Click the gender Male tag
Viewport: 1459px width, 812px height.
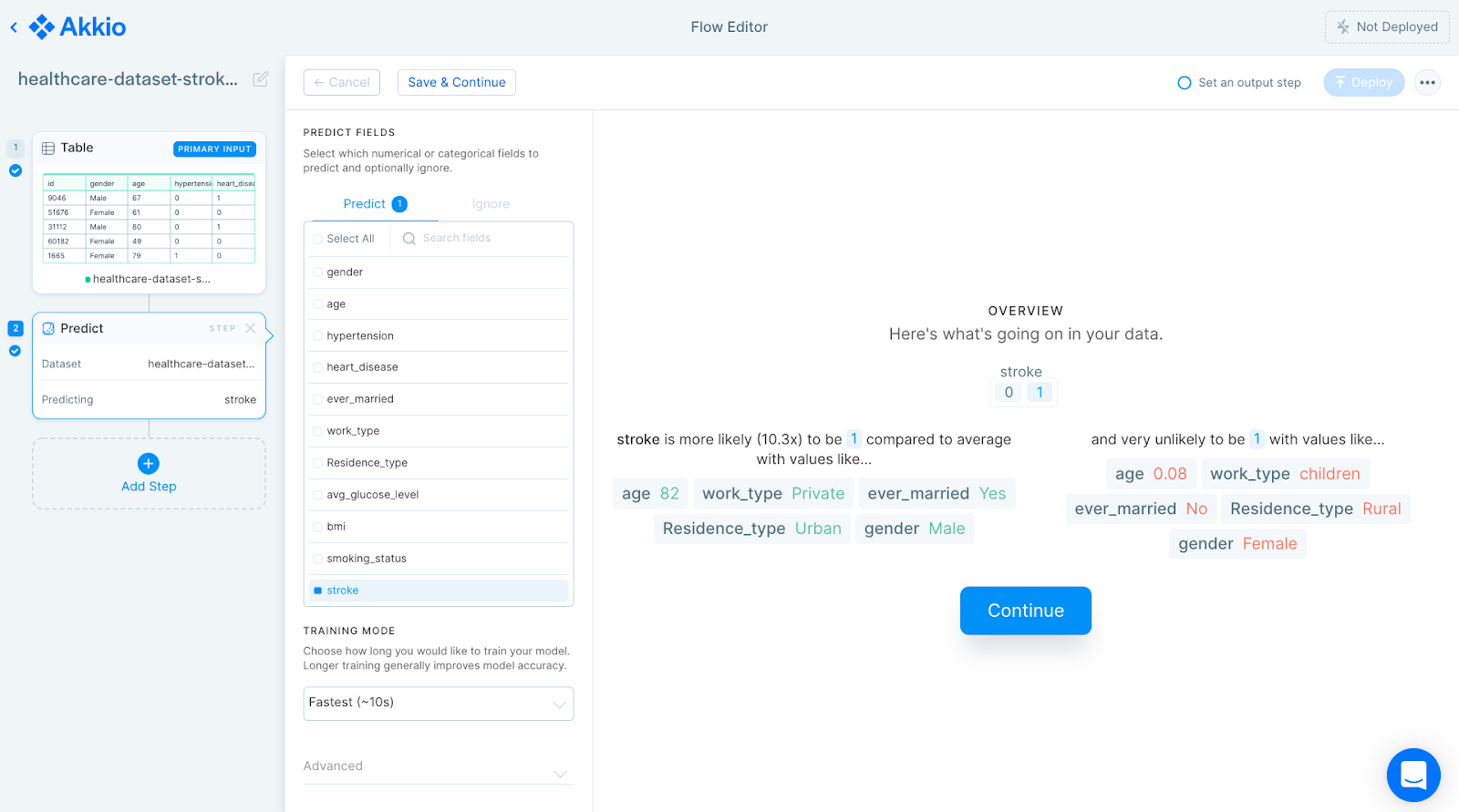[915, 529]
